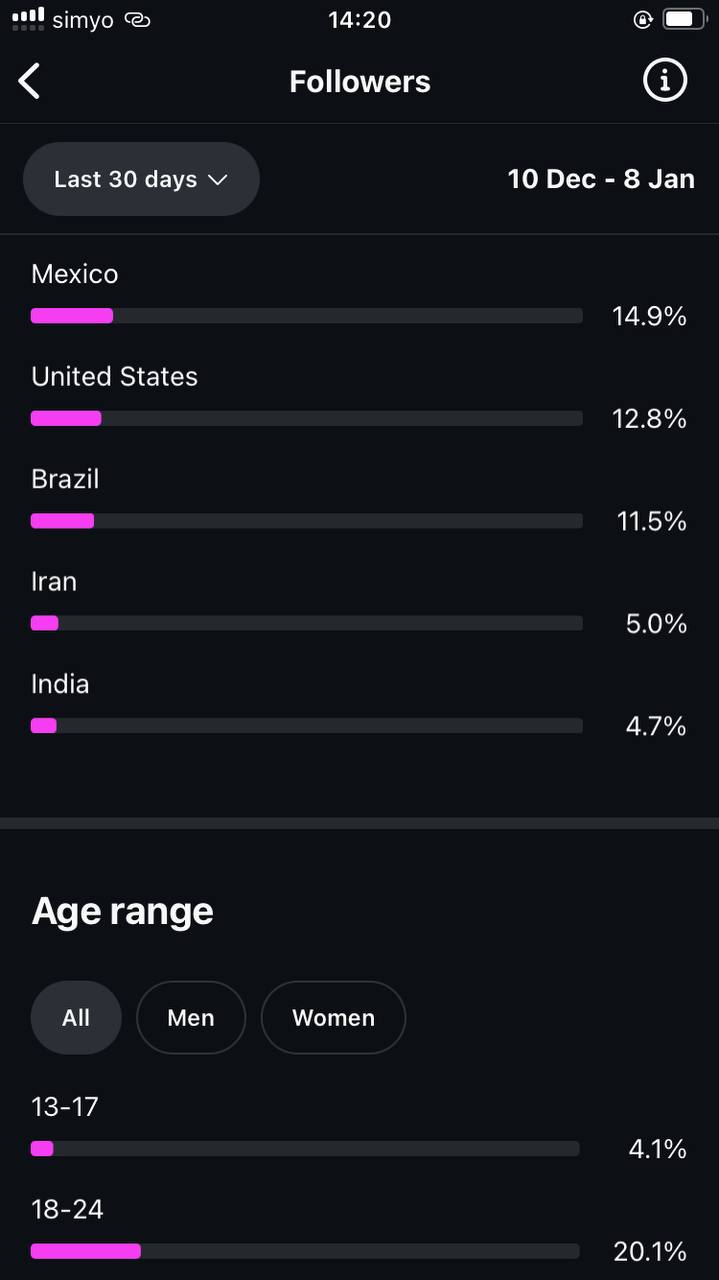Tap the 13-17 age group label
This screenshot has height=1280, width=719.
pos(65,1107)
